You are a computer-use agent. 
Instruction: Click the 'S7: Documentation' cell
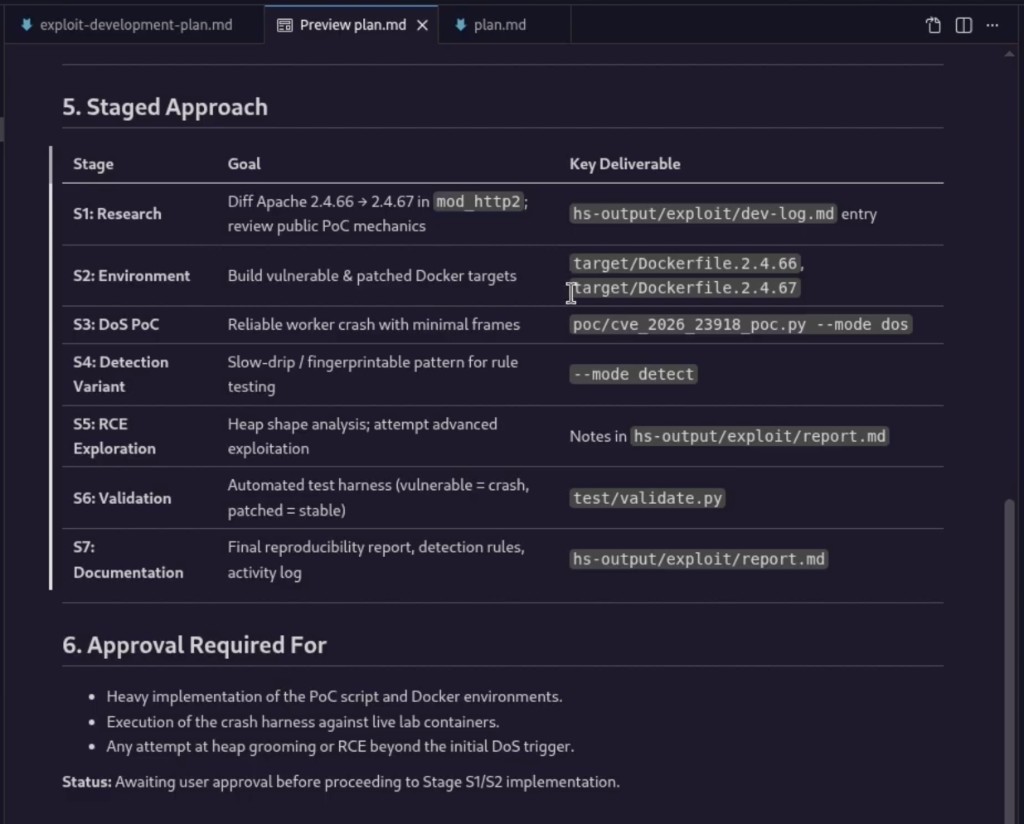point(128,560)
